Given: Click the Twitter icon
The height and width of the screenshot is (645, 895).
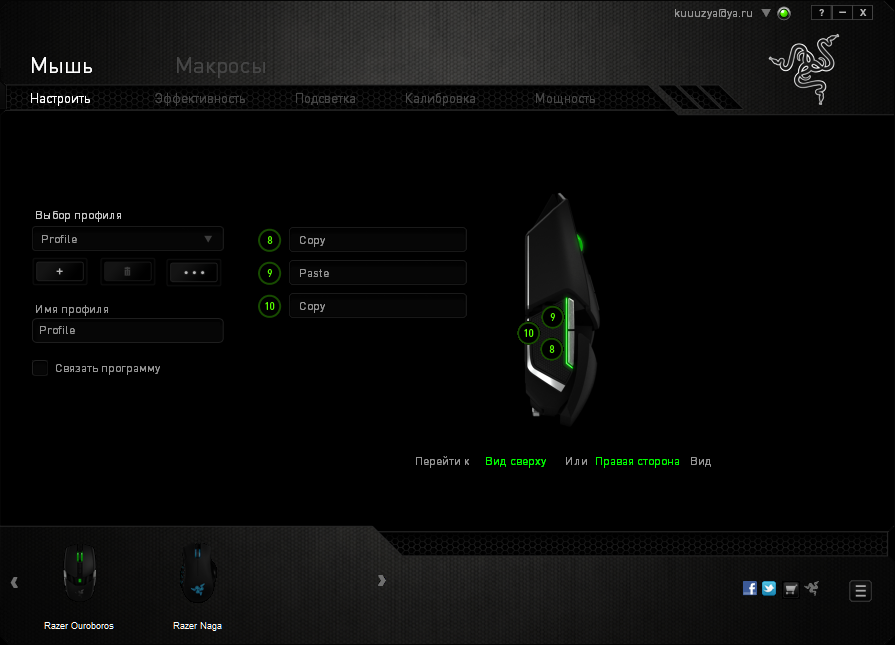Looking at the screenshot, I should point(769,588).
